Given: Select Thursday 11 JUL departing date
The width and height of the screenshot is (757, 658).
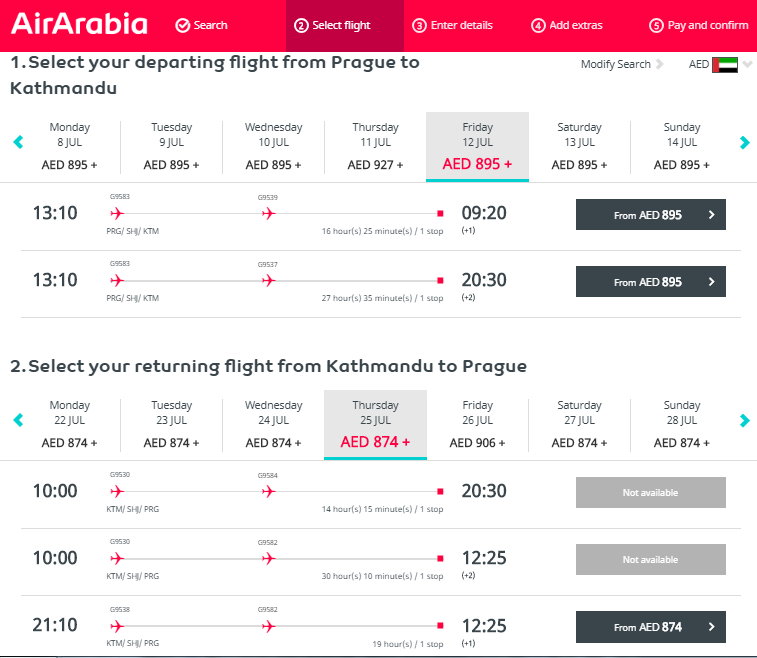Looking at the screenshot, I should [375, 146].
